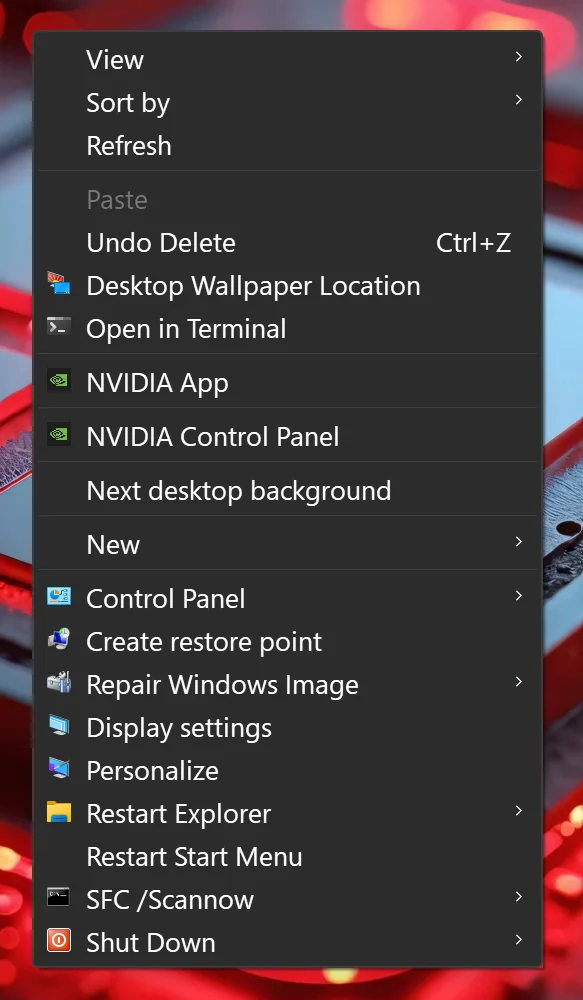The image size is (583, 1000).
Task: Click the Create restore point icon
Action: (x=59, y=640)
